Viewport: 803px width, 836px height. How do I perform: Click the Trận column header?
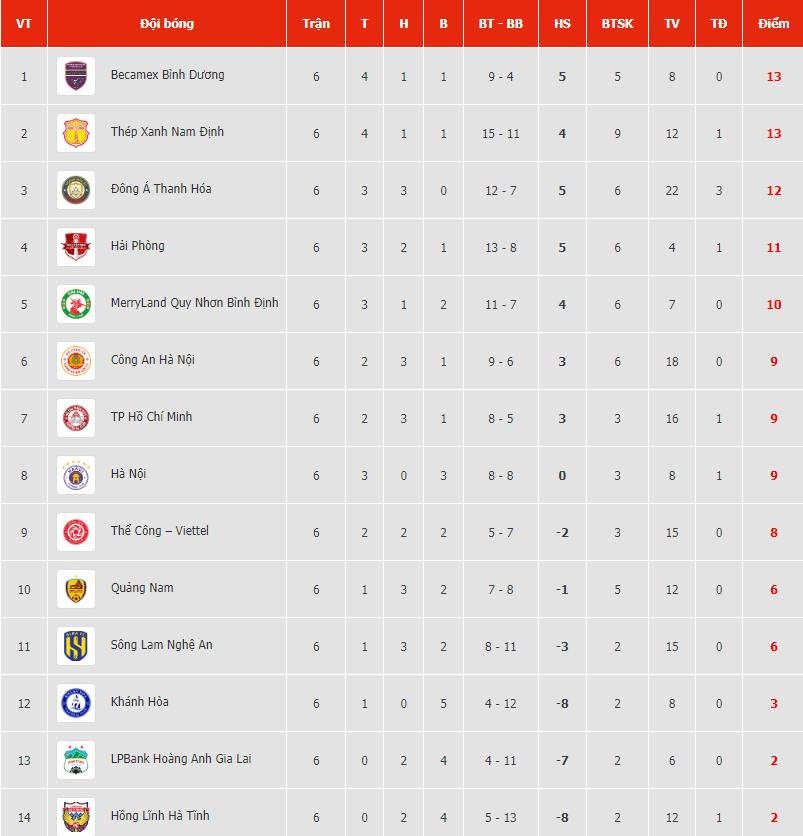click(x=316, y=23)
